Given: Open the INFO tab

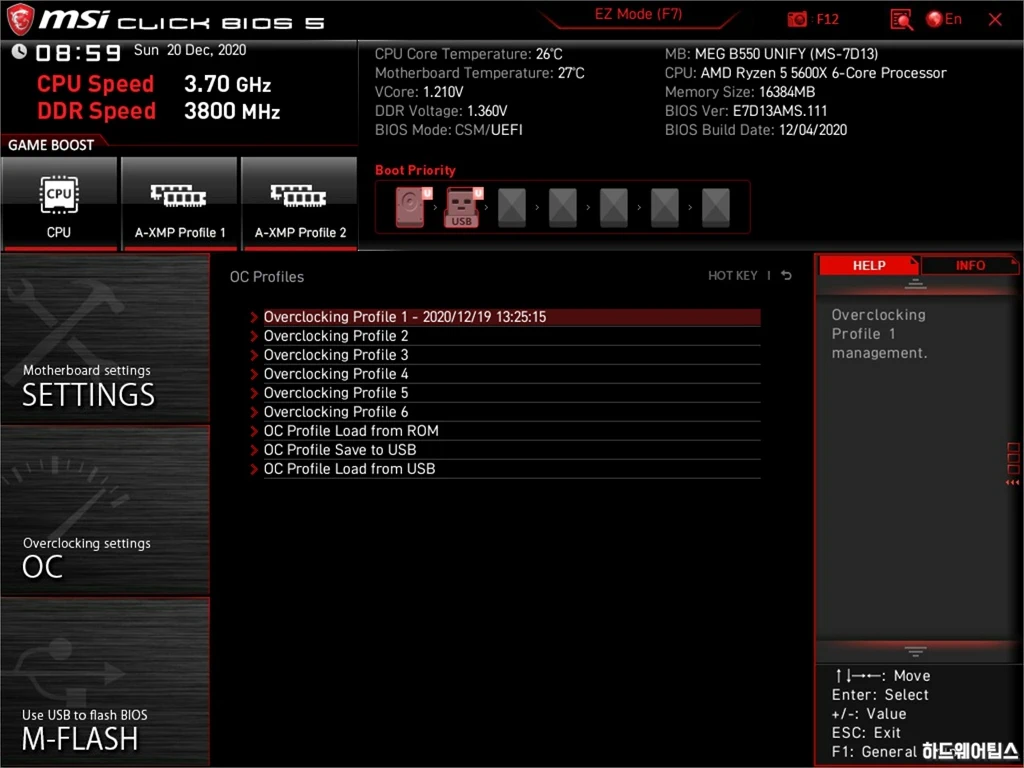Looking at the screenshot, I should (x=970, y=265).
